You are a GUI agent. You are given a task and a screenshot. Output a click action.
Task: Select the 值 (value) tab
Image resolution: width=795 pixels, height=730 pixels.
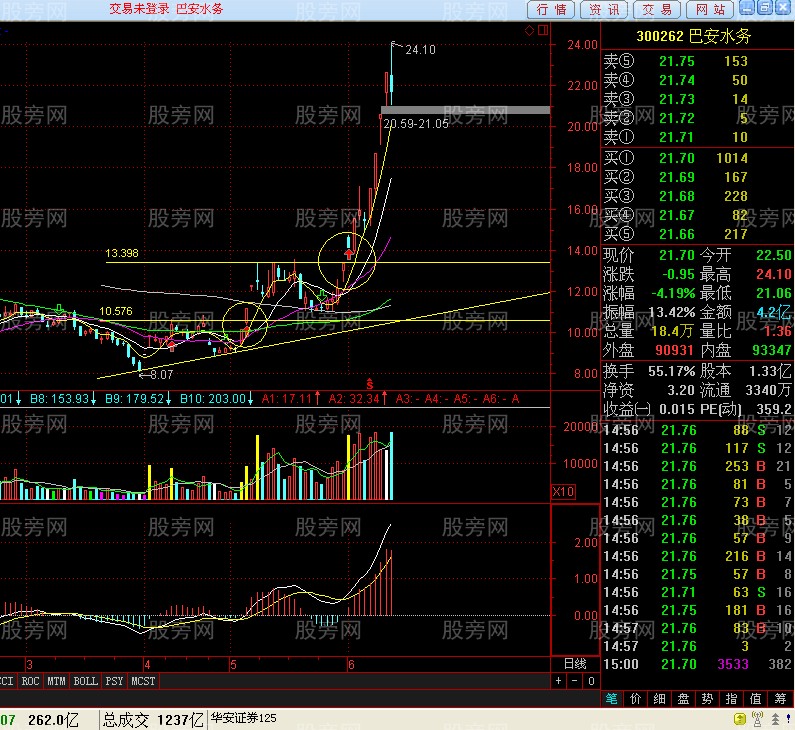(755, 699)
